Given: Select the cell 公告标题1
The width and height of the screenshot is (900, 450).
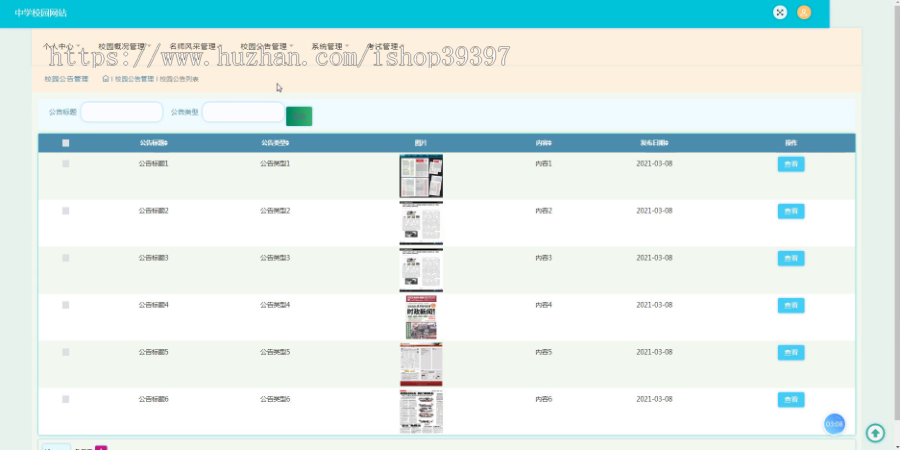Looking at the screenshot, I should click(154, 164).
